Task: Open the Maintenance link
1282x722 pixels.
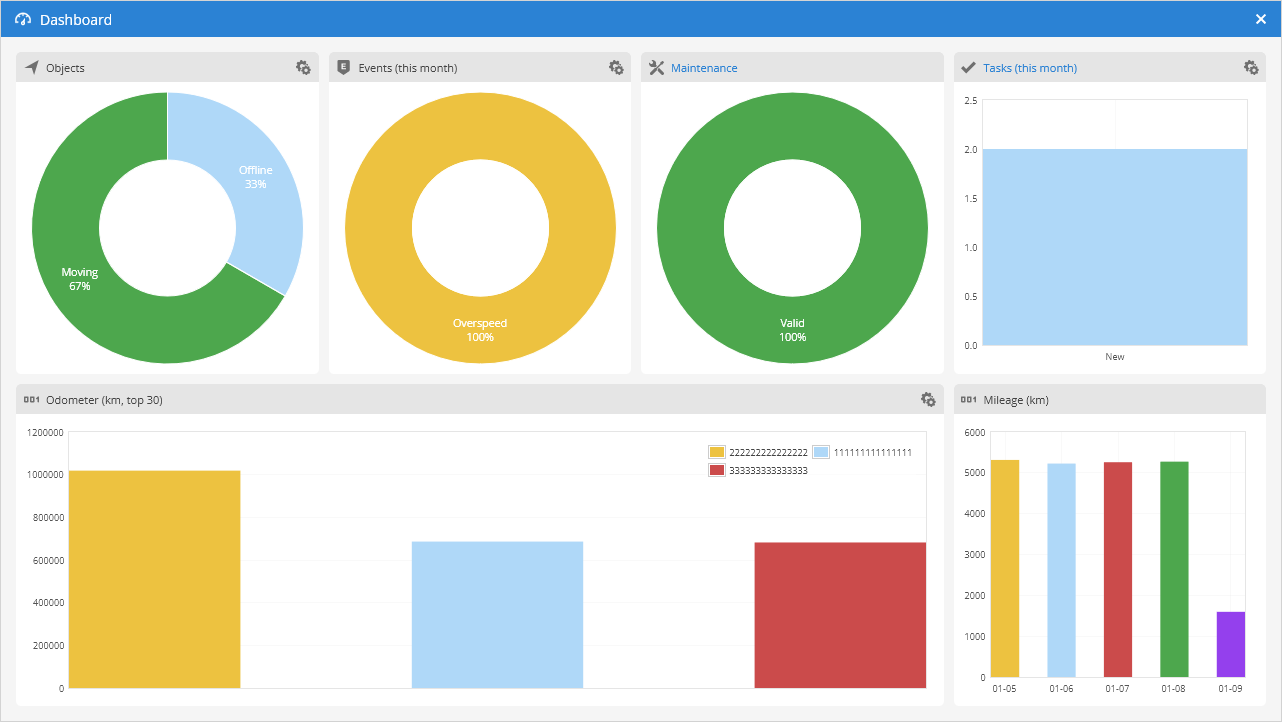Action: click(x=704, y=68)
